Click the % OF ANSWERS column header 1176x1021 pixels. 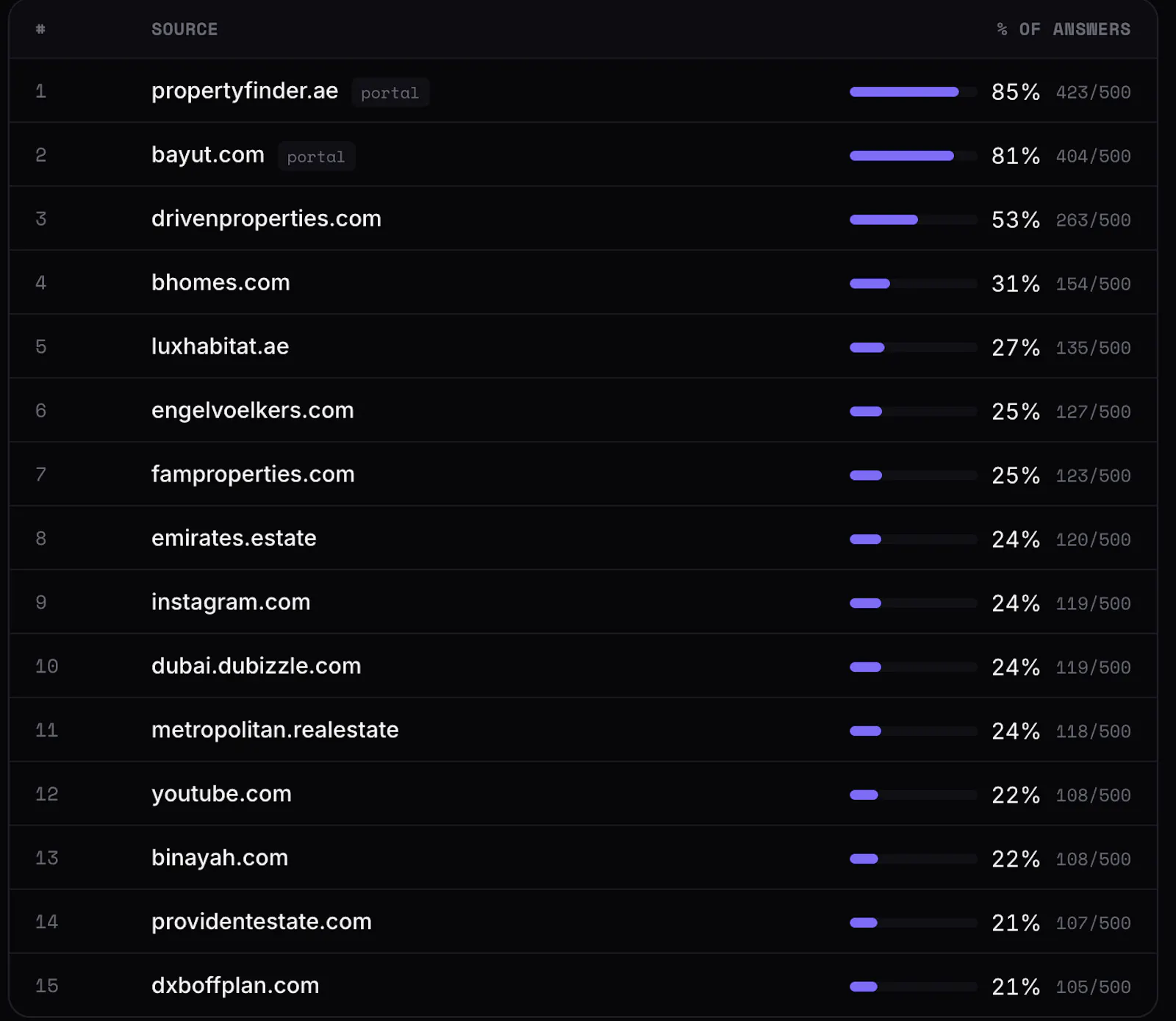1064,29
